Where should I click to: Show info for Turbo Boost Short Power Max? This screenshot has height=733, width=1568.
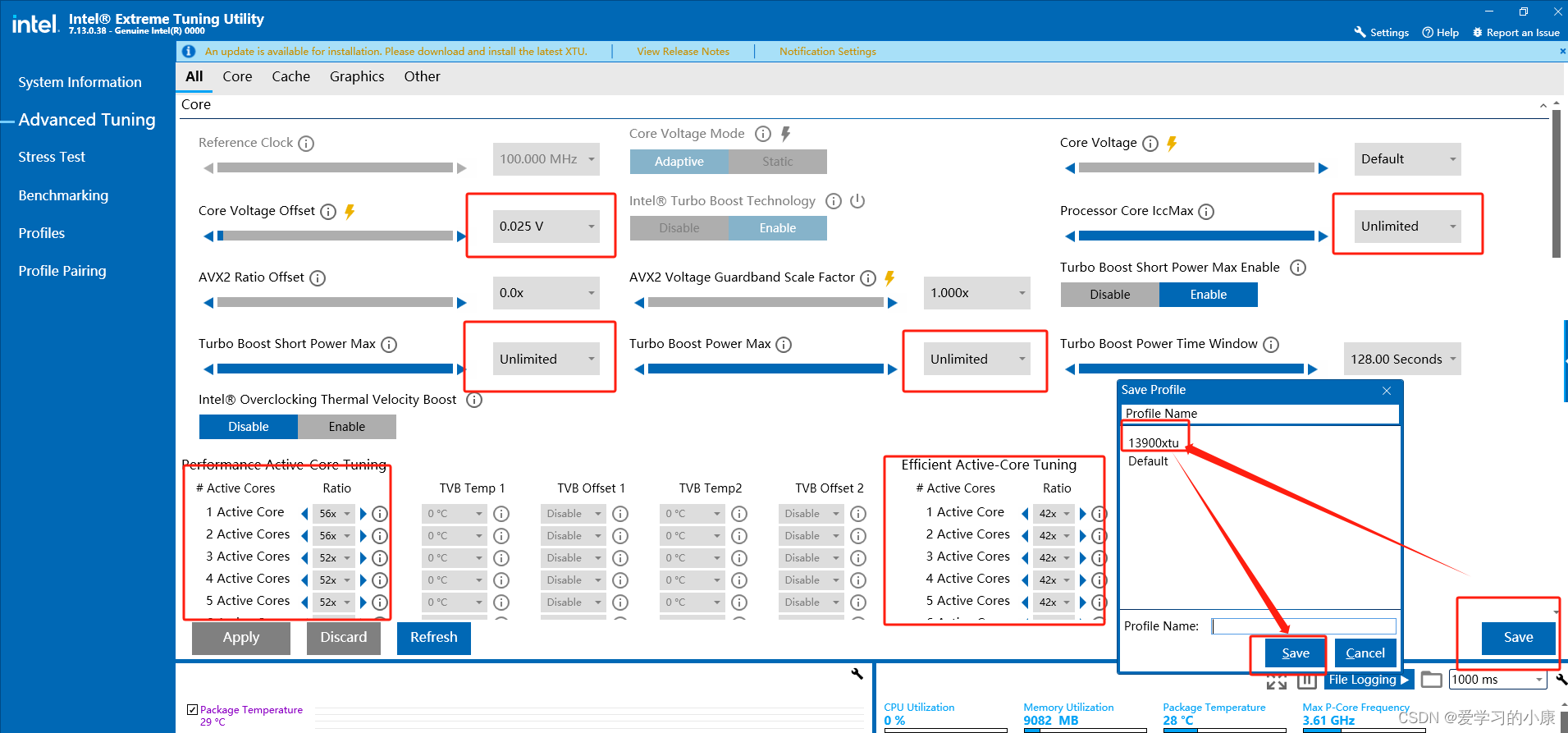pos(389,345)
